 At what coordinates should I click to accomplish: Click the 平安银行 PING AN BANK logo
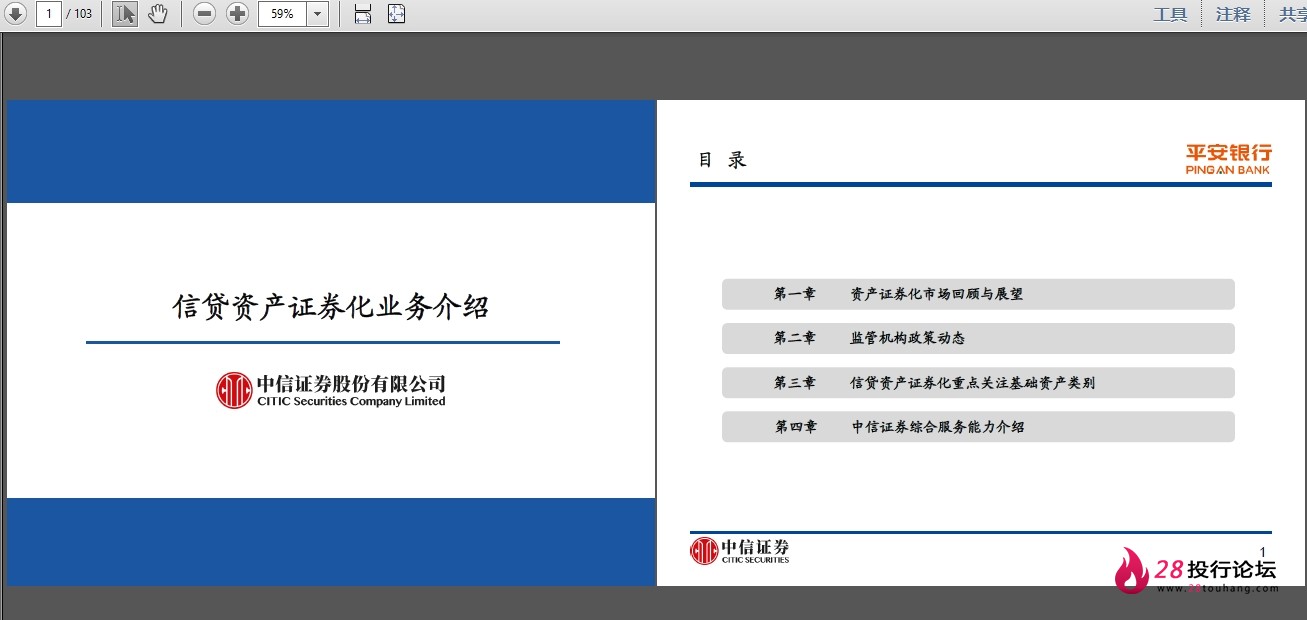1228,160
